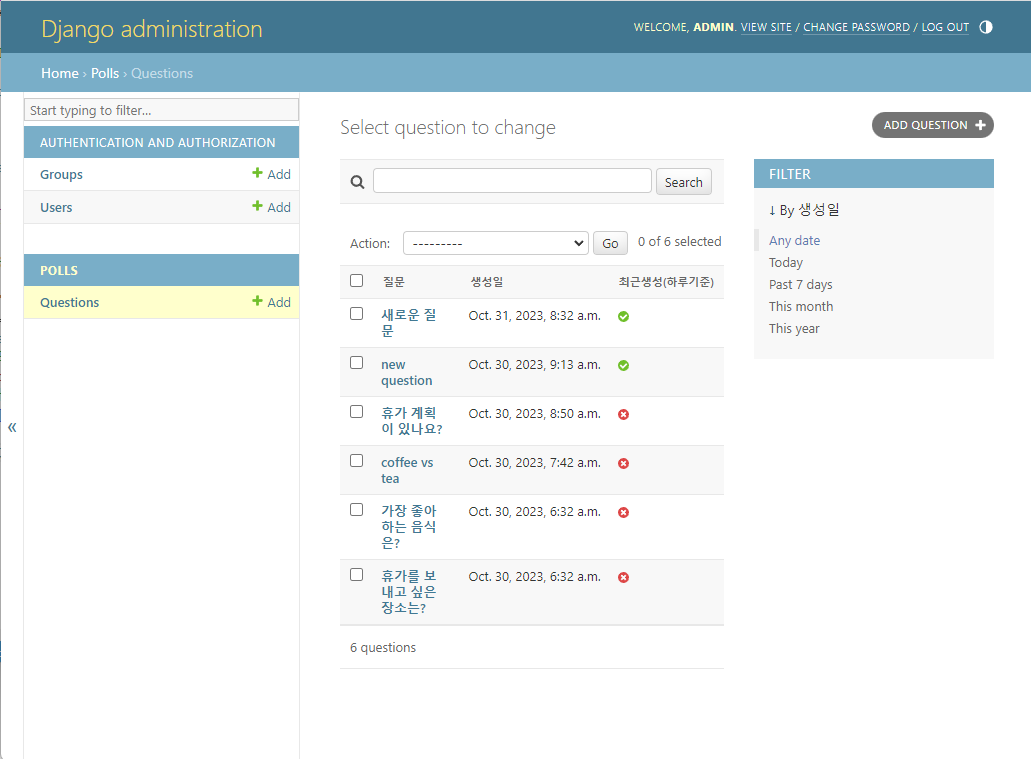Check the box for 휴가를 보내고 싶은 장소는?
Screen dimensions: 1031x759
click(356, 575)
